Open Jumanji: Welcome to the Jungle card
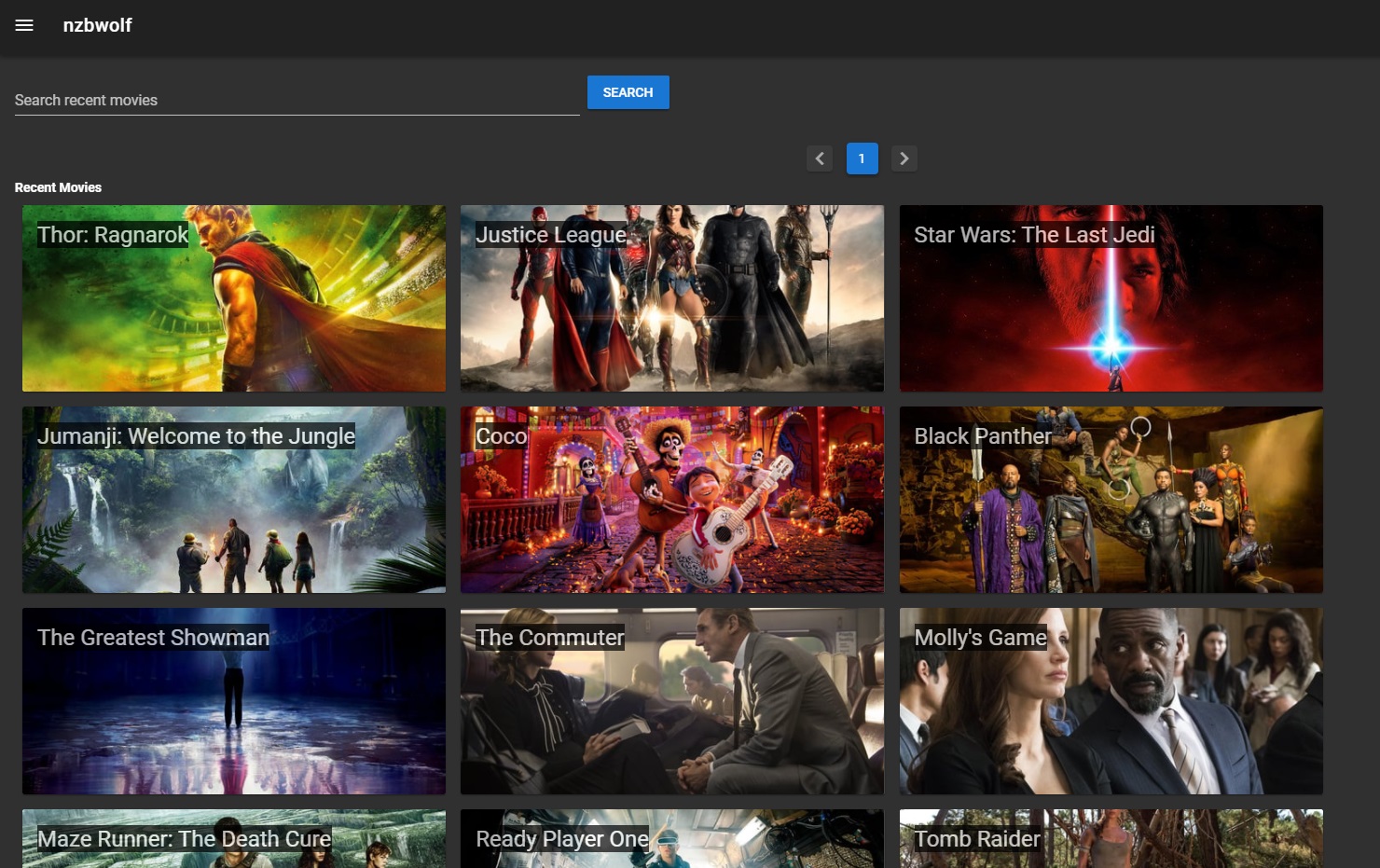Image resolution: width=1380 pixels, height=868 pixels. (x=234, y=500)
